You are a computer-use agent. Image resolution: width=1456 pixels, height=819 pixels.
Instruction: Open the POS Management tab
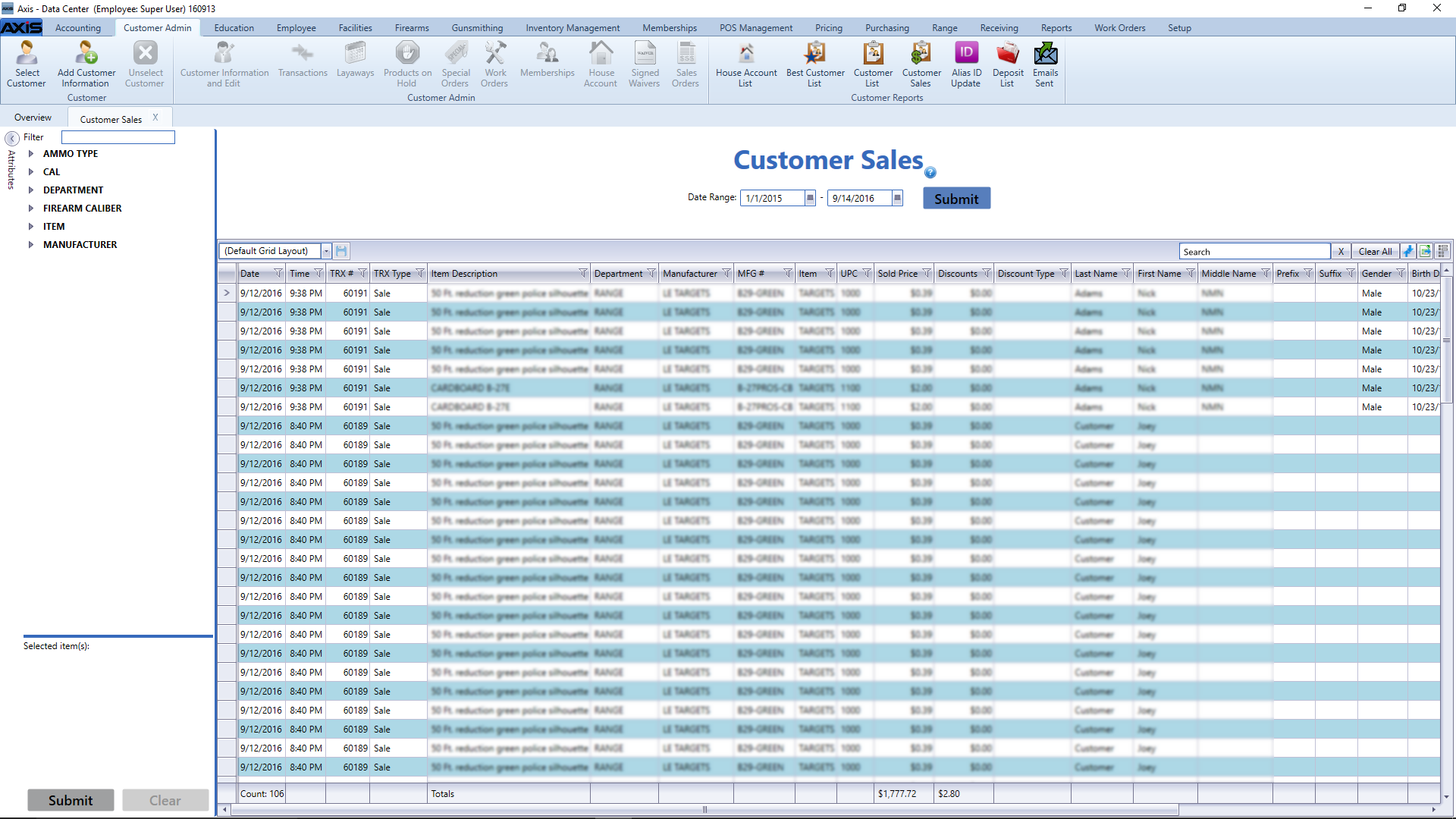tap(756, 28)
